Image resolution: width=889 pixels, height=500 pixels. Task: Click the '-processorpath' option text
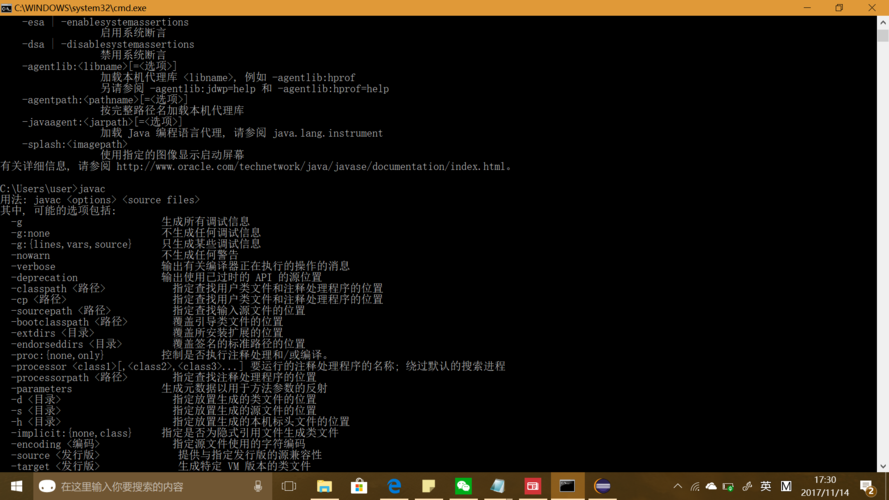point(50,378)
